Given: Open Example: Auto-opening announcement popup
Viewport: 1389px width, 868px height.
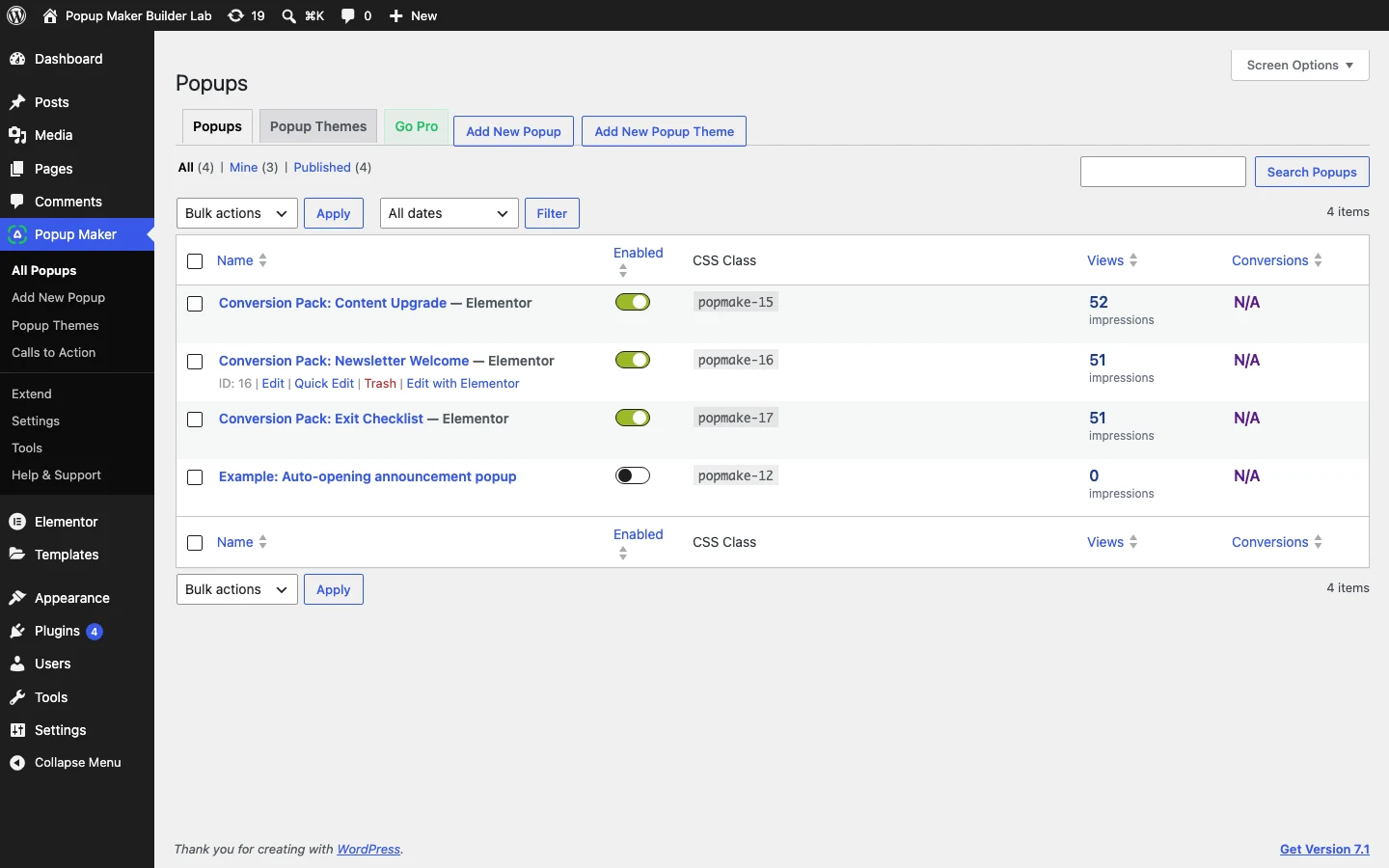Looking at the screenshot, I should tap(368, 476).
